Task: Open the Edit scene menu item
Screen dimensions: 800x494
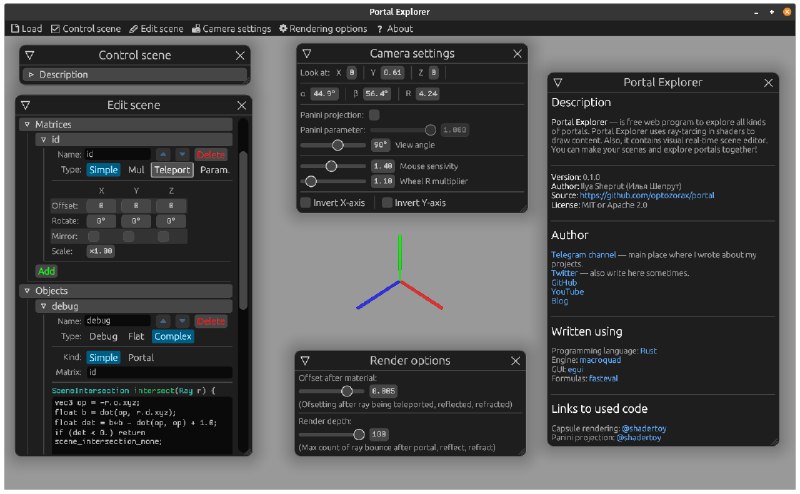Action: (x=156, y=29)
